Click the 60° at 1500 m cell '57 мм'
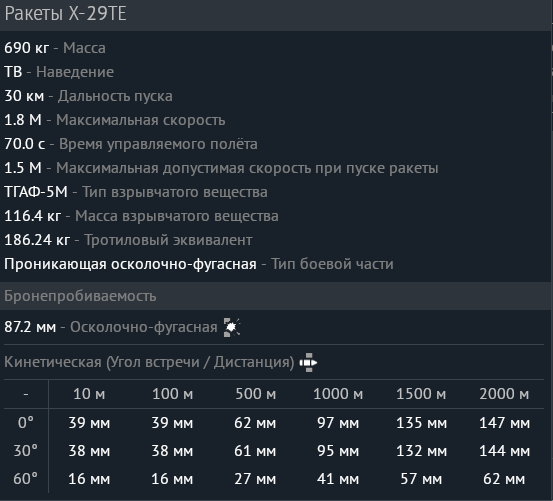The width and height of the screenshot is (553, 501). (421, 479)
